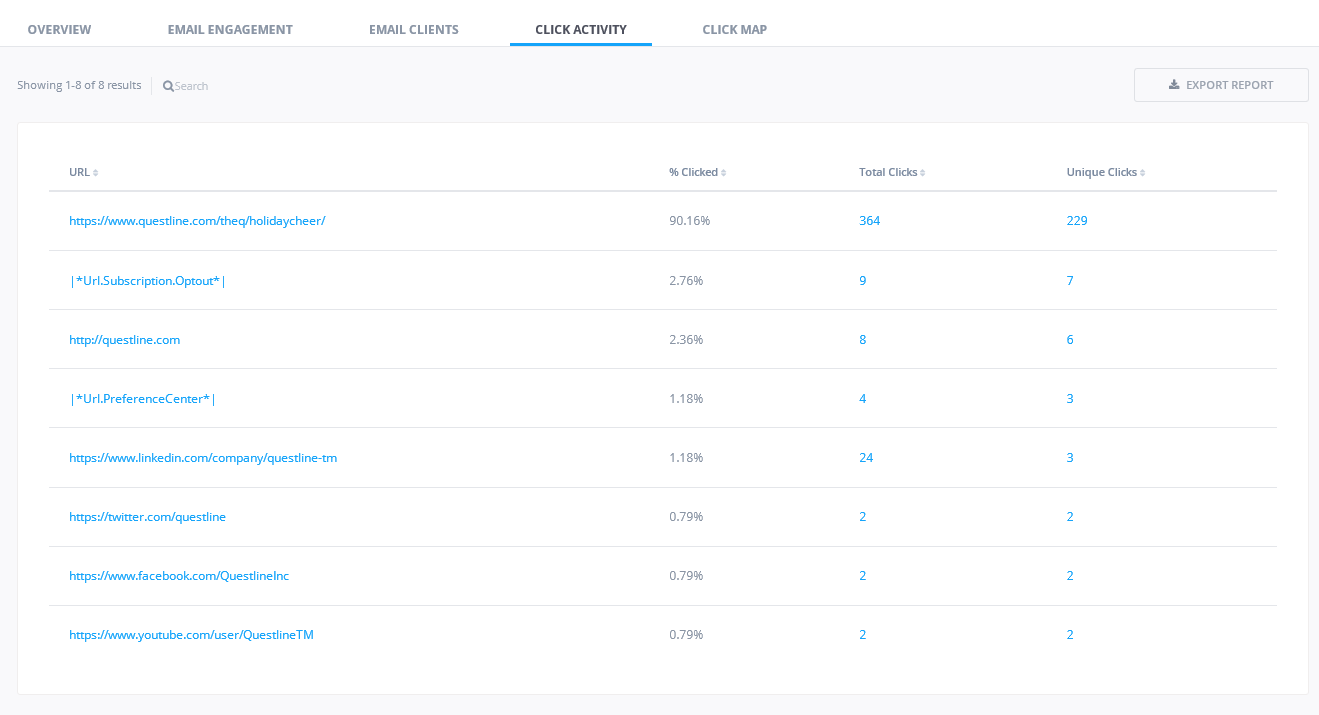Click the search magnifier icon
The image size is (1319, 715).
coord(168,86)
